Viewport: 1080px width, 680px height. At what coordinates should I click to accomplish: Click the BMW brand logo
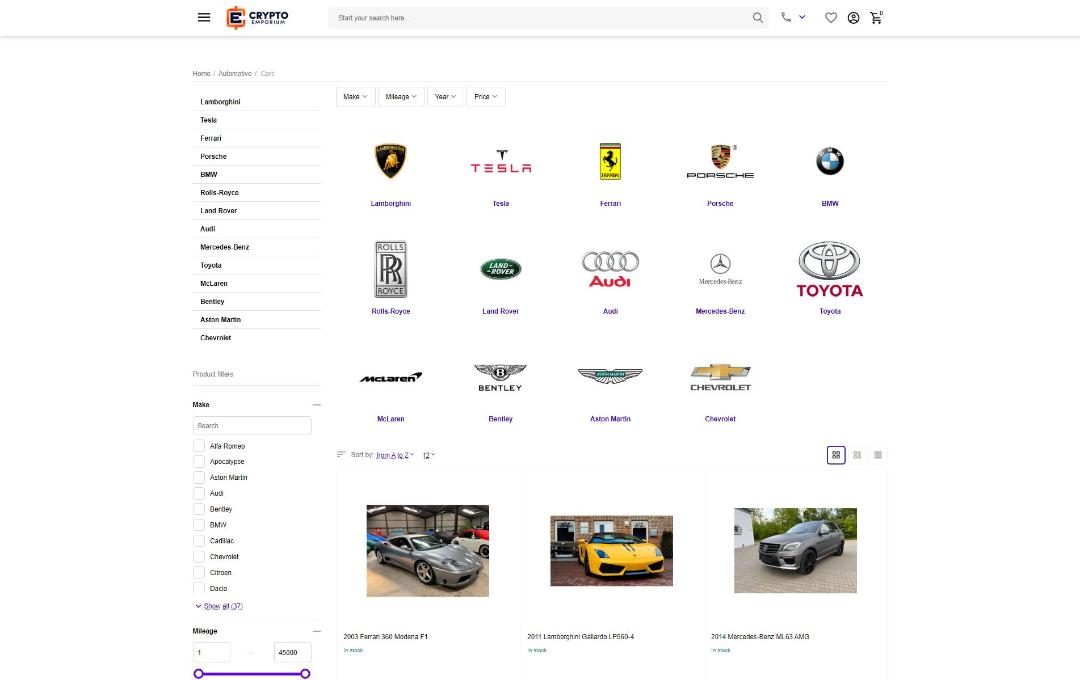click(830, 161)
